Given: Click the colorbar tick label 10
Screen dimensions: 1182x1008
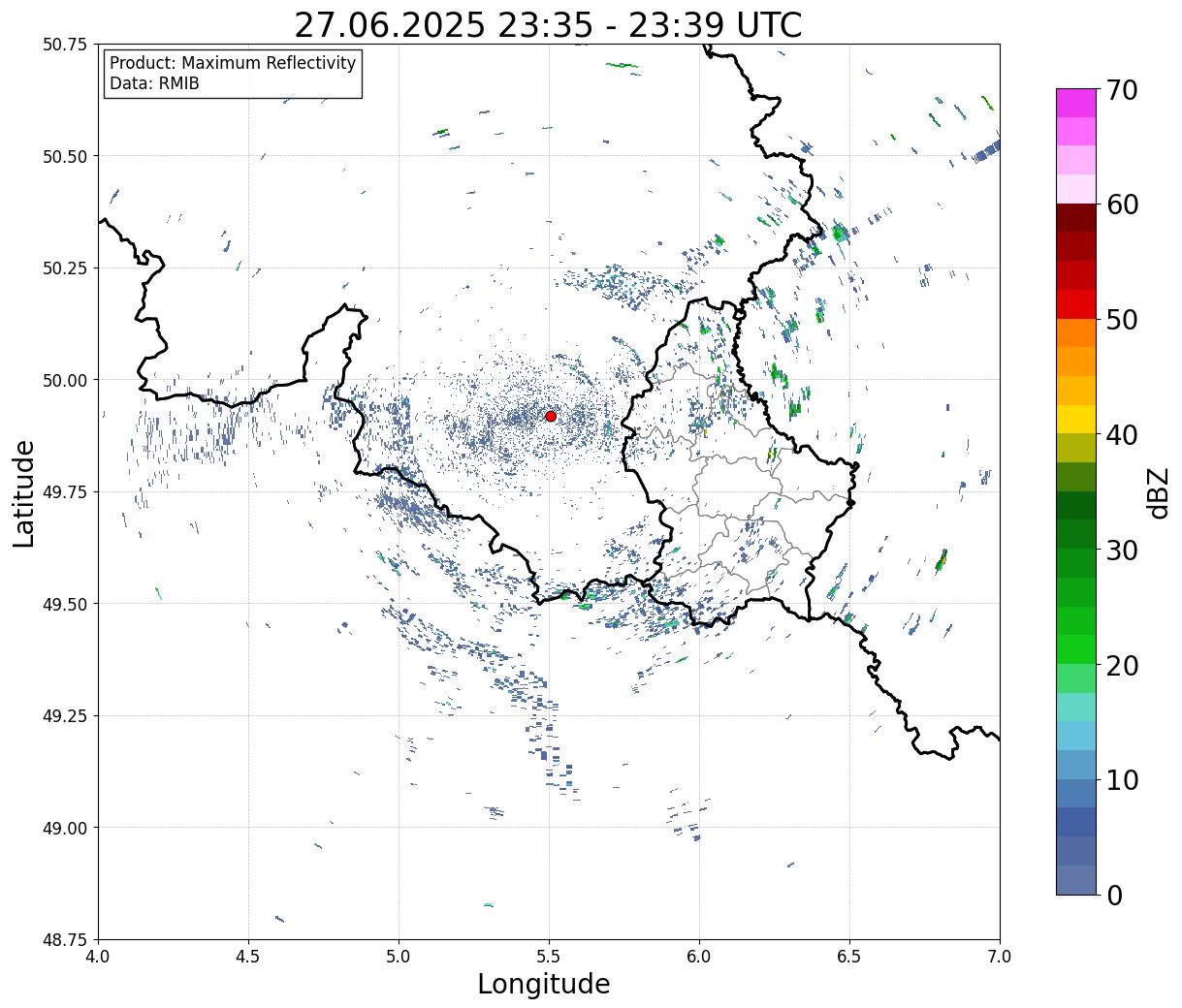Looking at the screenshot, I should tap(1121, 779).
